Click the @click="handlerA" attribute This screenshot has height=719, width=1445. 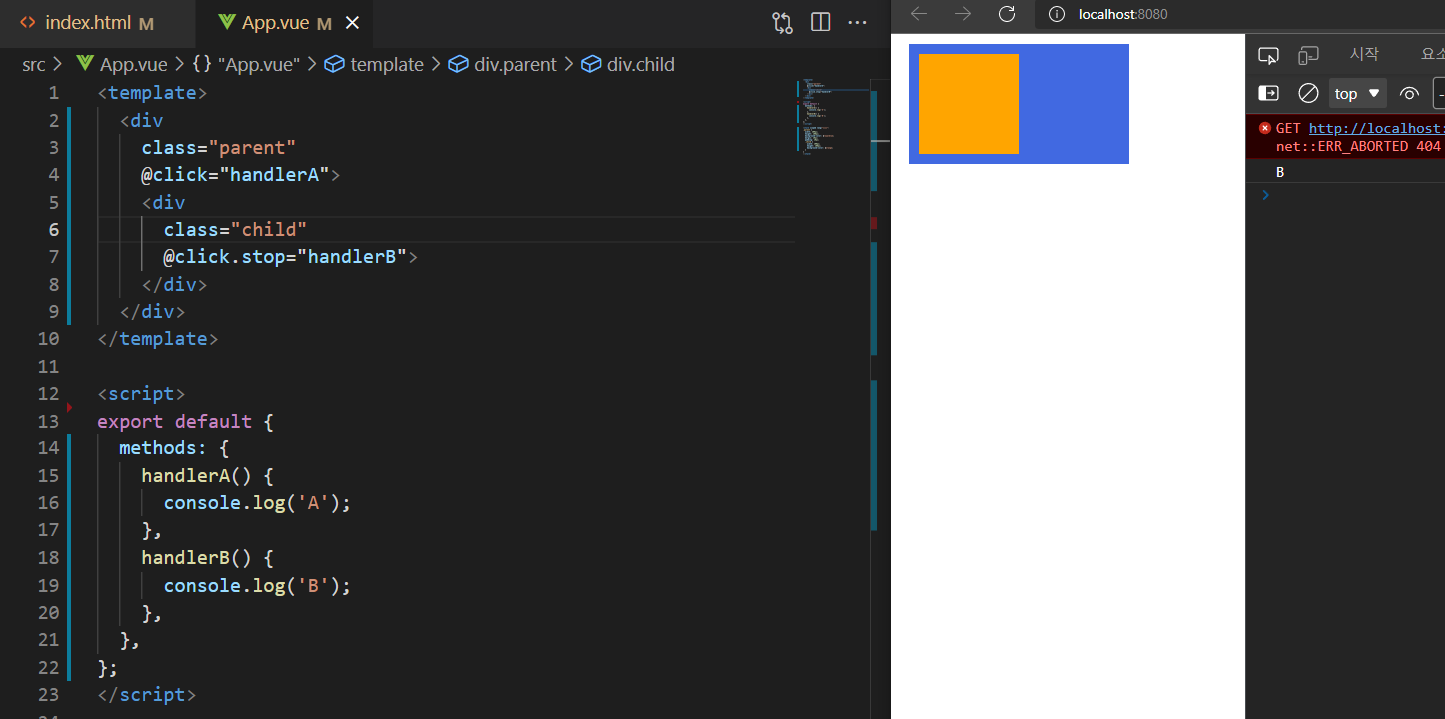coord(235,175)
